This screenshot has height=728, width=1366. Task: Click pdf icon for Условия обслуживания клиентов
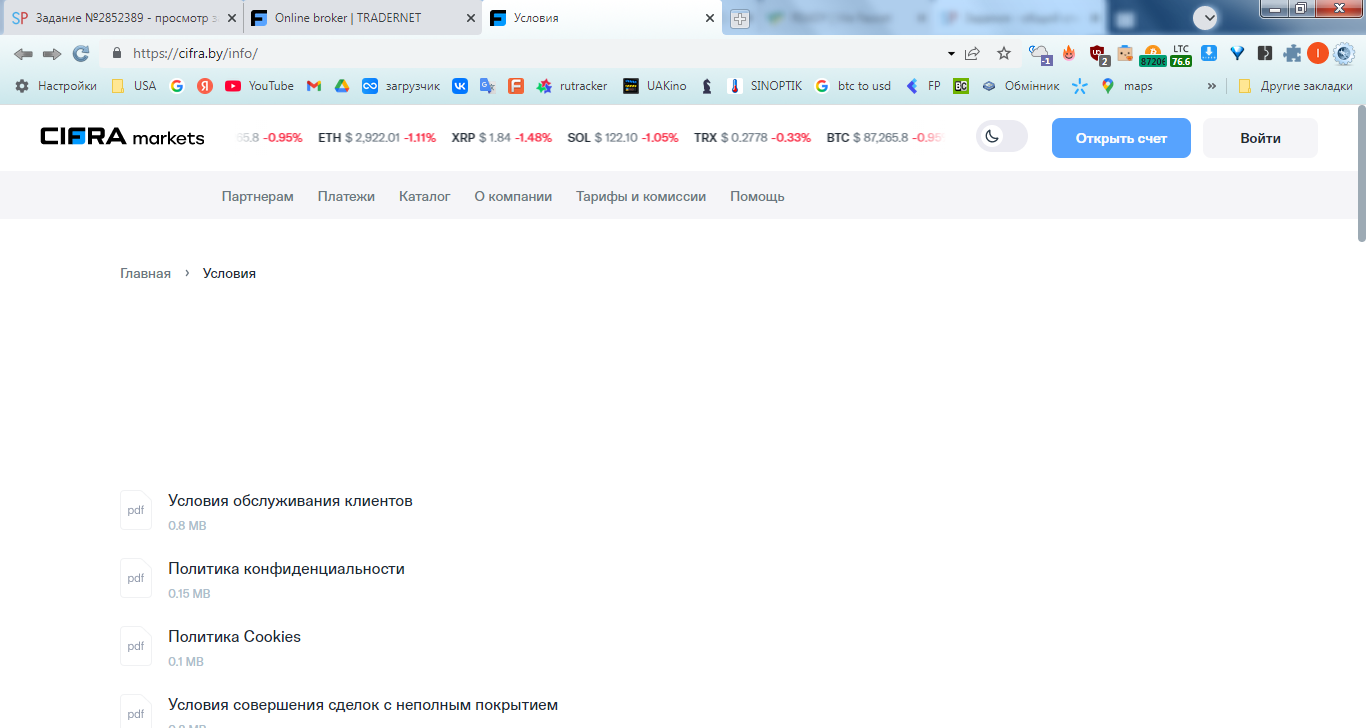(136, 510)
